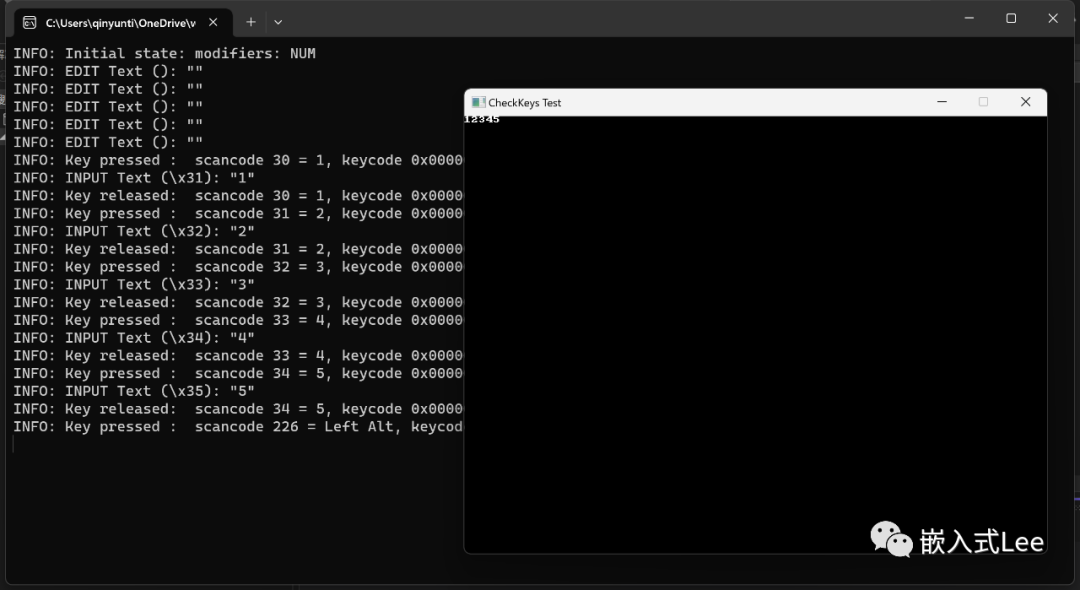
Task: Minimize the terminal window
Action: tap(969, 19)
